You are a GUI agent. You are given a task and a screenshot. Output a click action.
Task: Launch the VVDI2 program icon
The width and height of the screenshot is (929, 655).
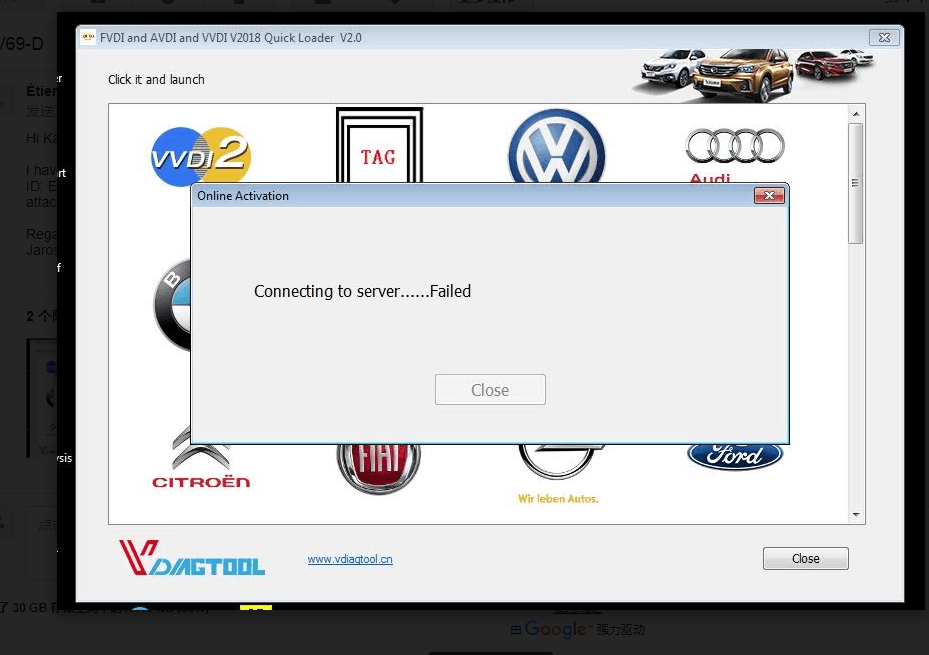click(201, 155)
